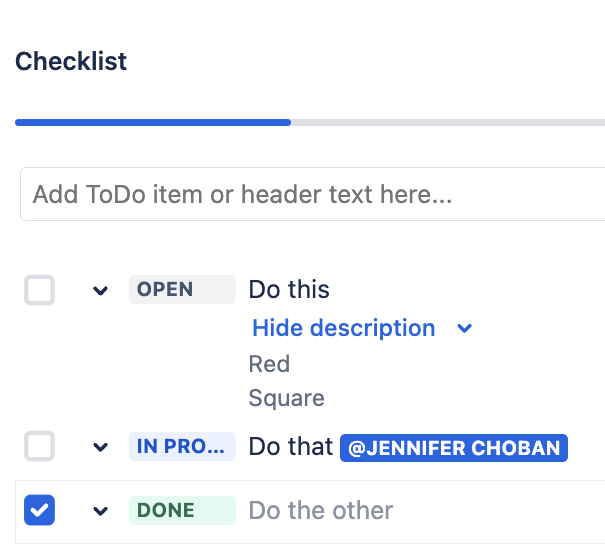Image resolution: width=605 pixels, height=550 pixels.
Task: Click the Checklist heading
Action: coord(71,61)
